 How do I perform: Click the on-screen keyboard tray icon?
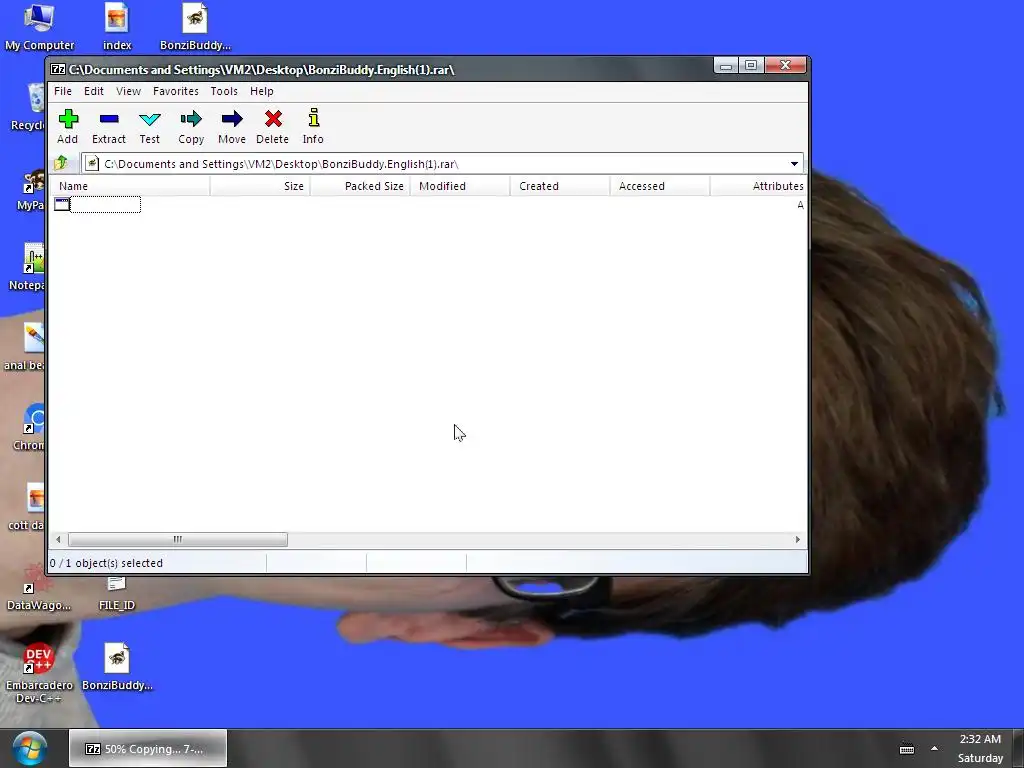[906, 748]
